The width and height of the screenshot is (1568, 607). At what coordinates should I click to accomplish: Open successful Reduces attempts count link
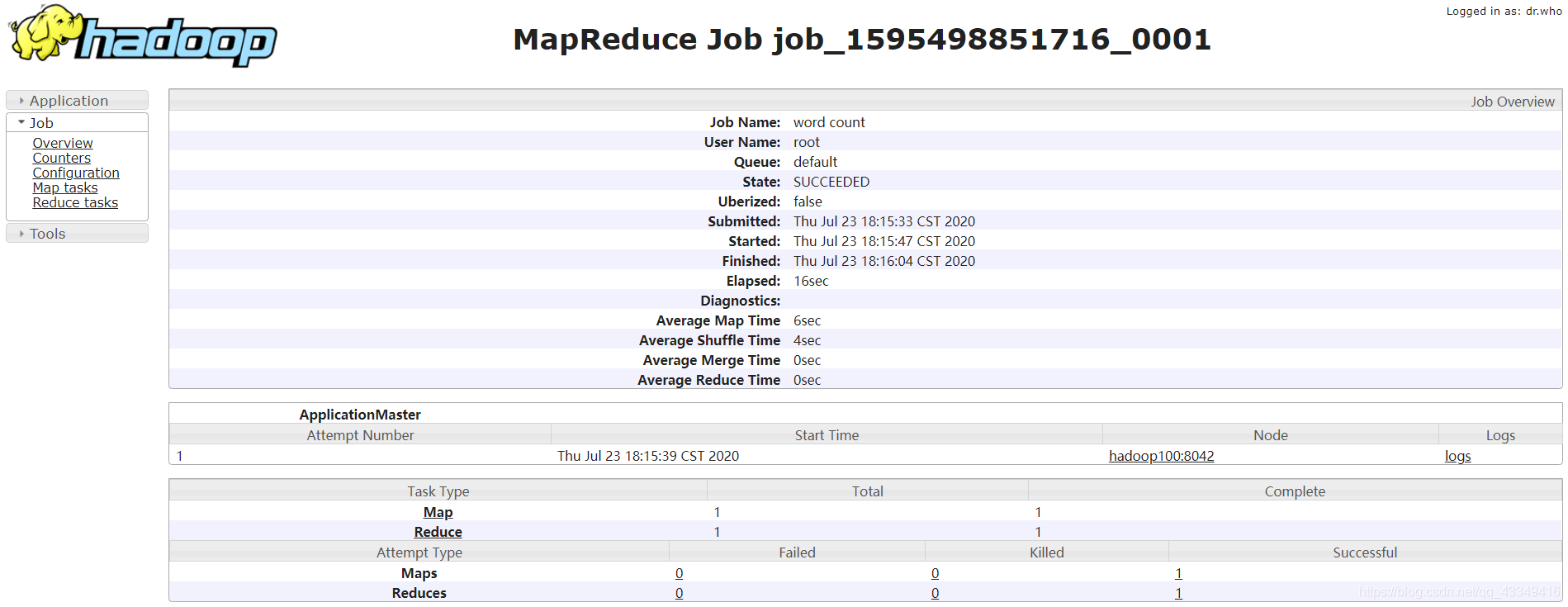1178,593
